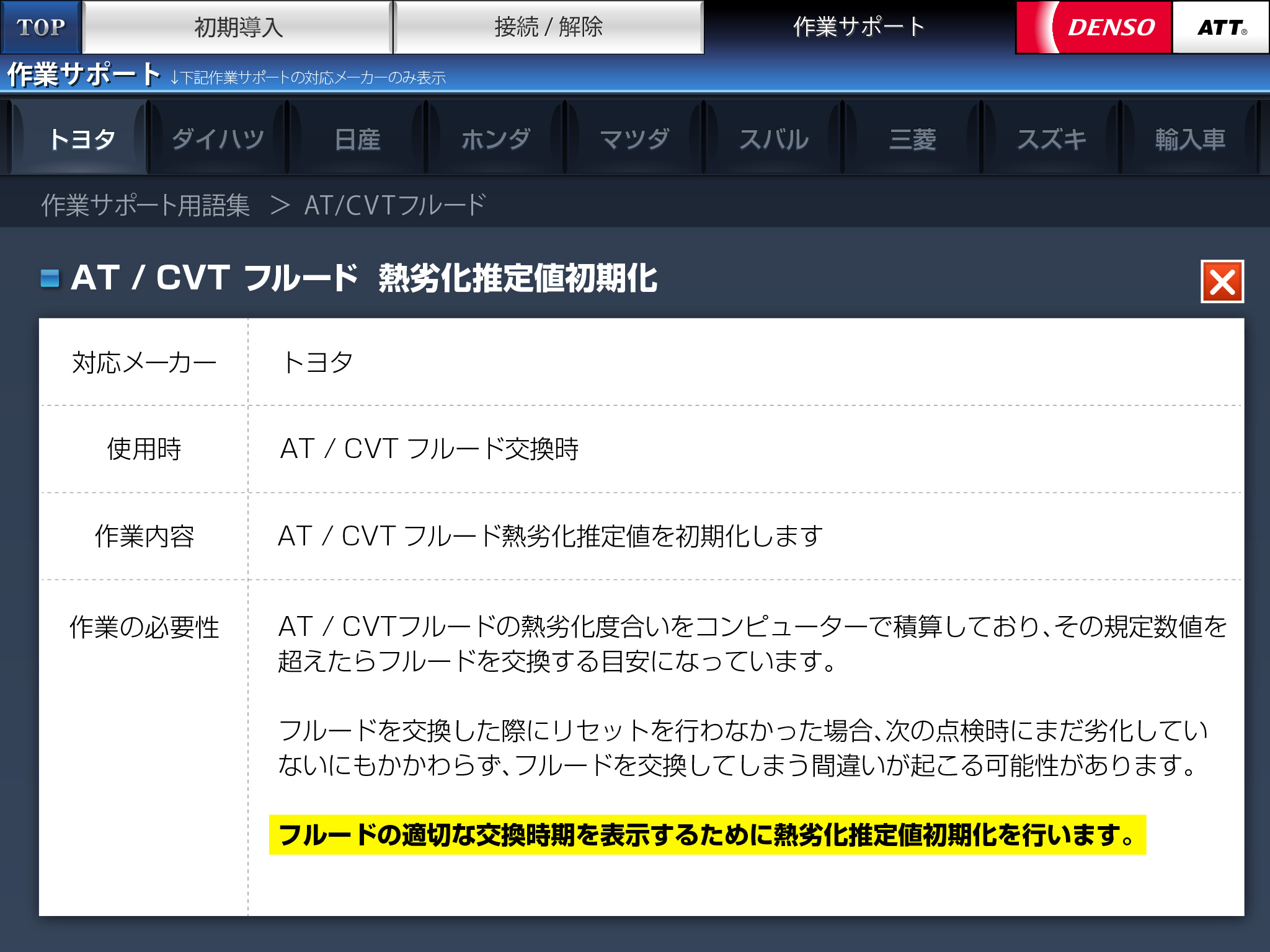Close the AT/CVT fluid info panel

1222,282
